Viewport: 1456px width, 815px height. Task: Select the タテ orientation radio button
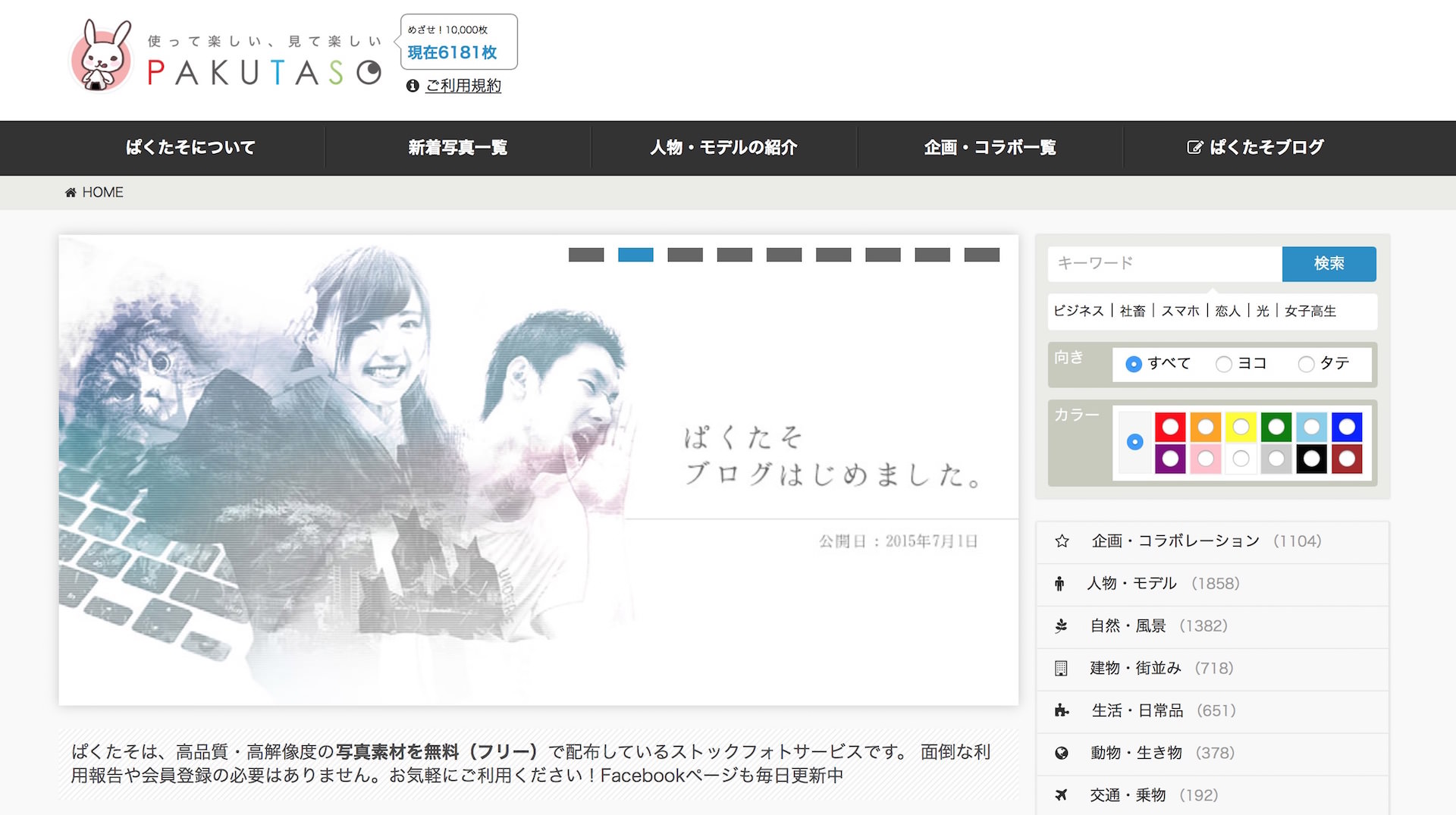(1306, 365)
